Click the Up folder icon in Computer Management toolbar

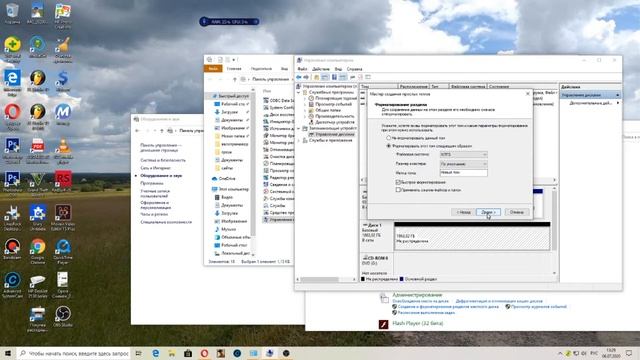click(x=316, y=77)
